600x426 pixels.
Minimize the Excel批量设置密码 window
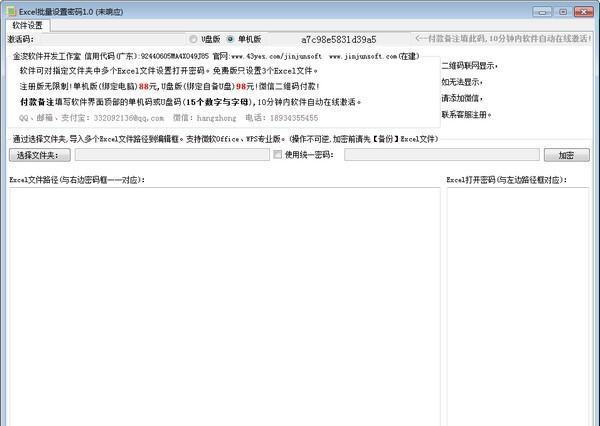[x=542, y=12]
